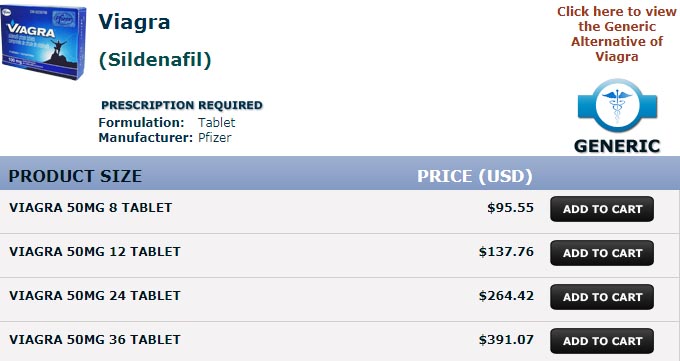The height and width of the screenshot is (361, 680).
Task: Add Viagra 50mg 36 tablet to cart
Action: [602, 341]
